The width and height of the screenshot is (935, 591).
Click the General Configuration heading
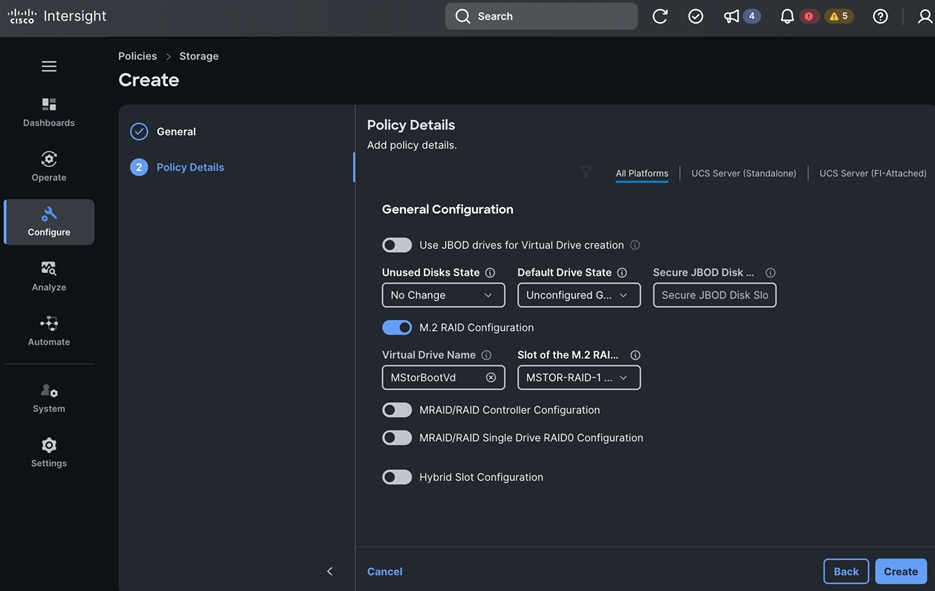pyautogui.click(x=447, y=209)
